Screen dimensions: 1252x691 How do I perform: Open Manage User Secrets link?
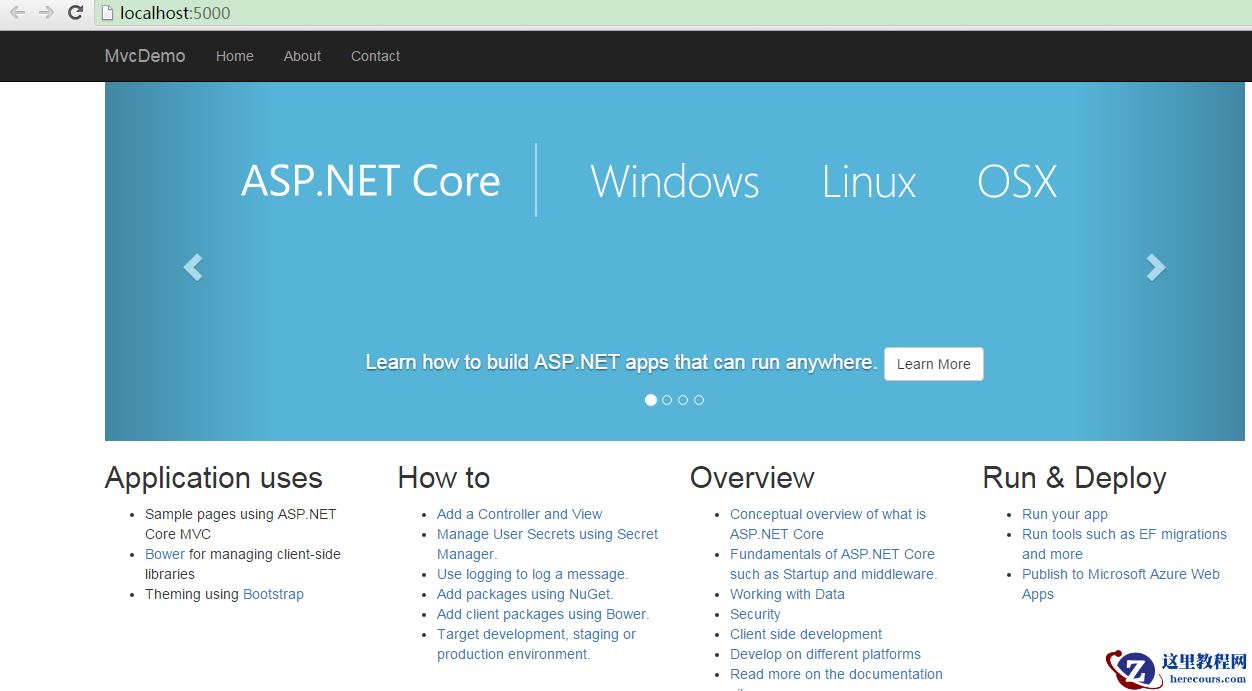(547, 544)
